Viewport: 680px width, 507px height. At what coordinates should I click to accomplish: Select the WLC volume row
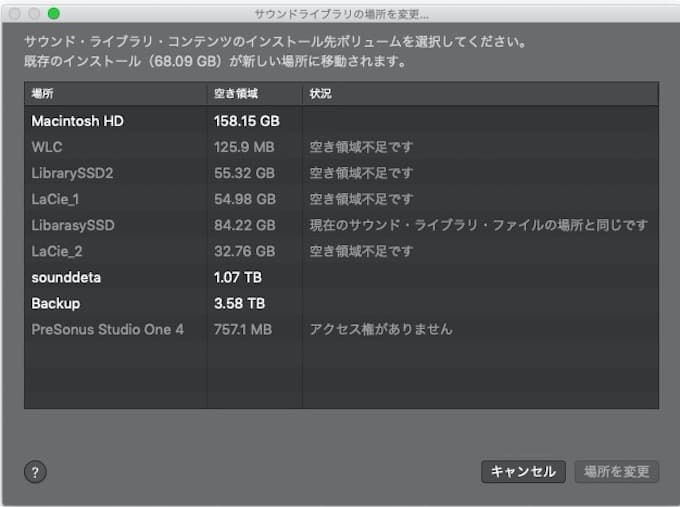pos(341,147)
